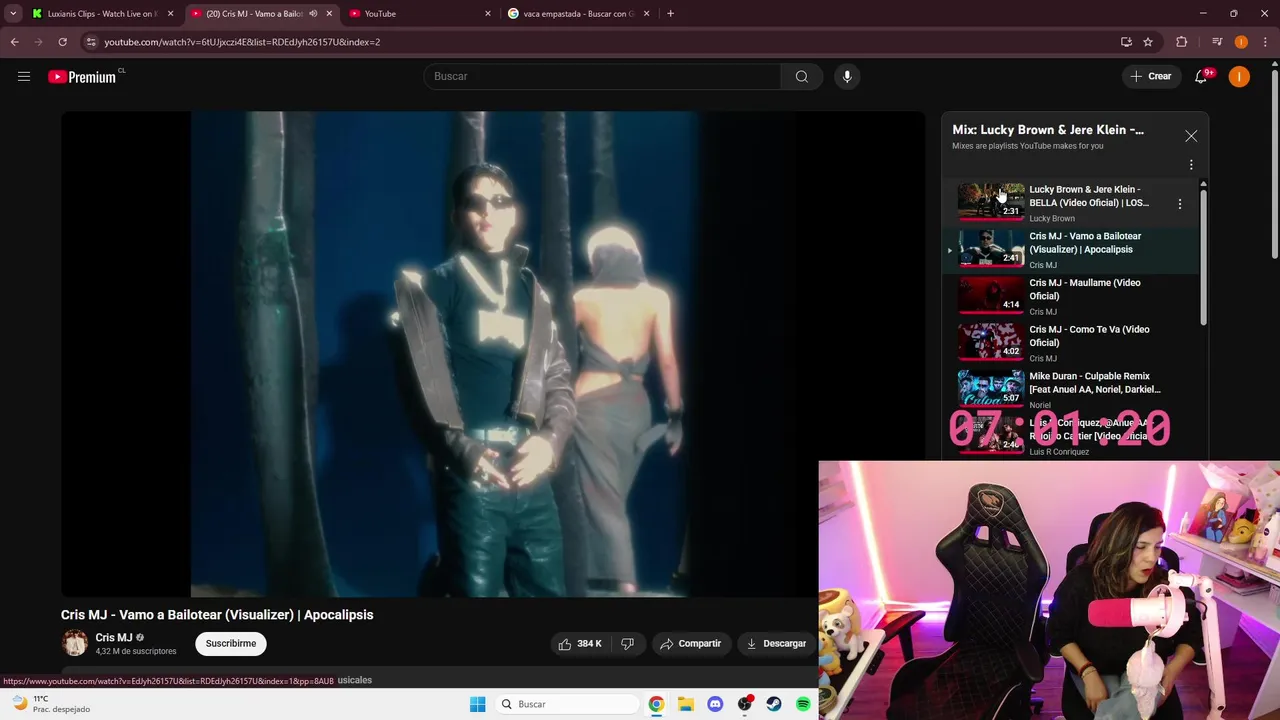This screenshot has width=1280, height=720.
Task: Open options for BELLA video row
Action: (x=1180, y=204)
